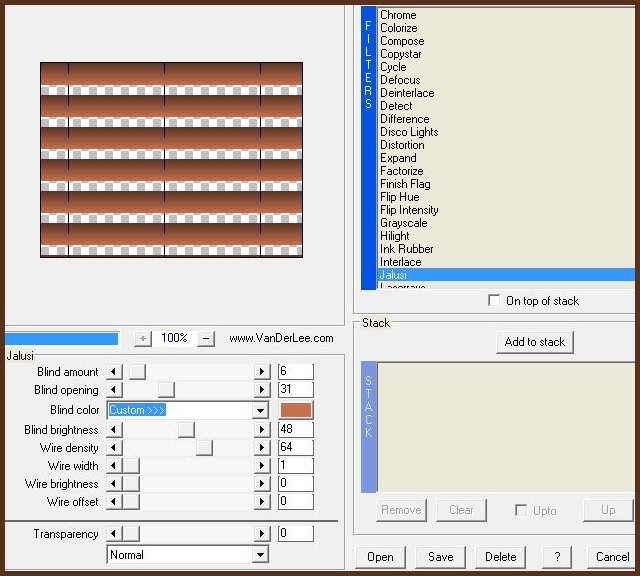Screen dimensions: 640x576
Task: Click the Delete button
Action: tap(500, 557)
